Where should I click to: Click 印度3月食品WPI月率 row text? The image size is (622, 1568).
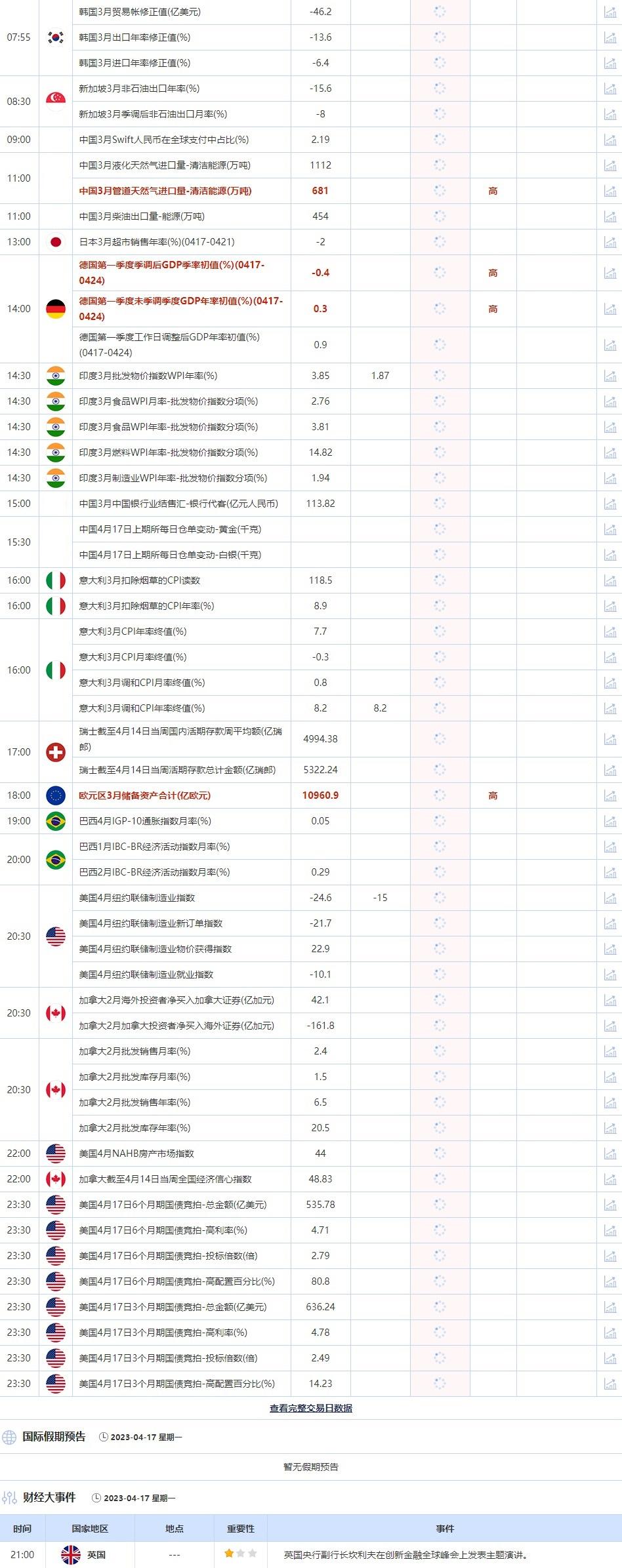(x=169, y=401)
